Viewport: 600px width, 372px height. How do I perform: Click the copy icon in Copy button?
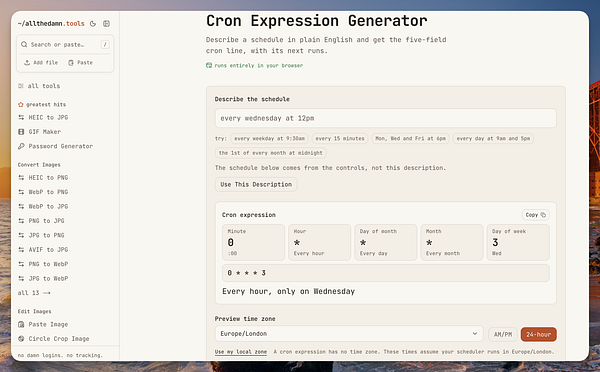click(543, 215)
